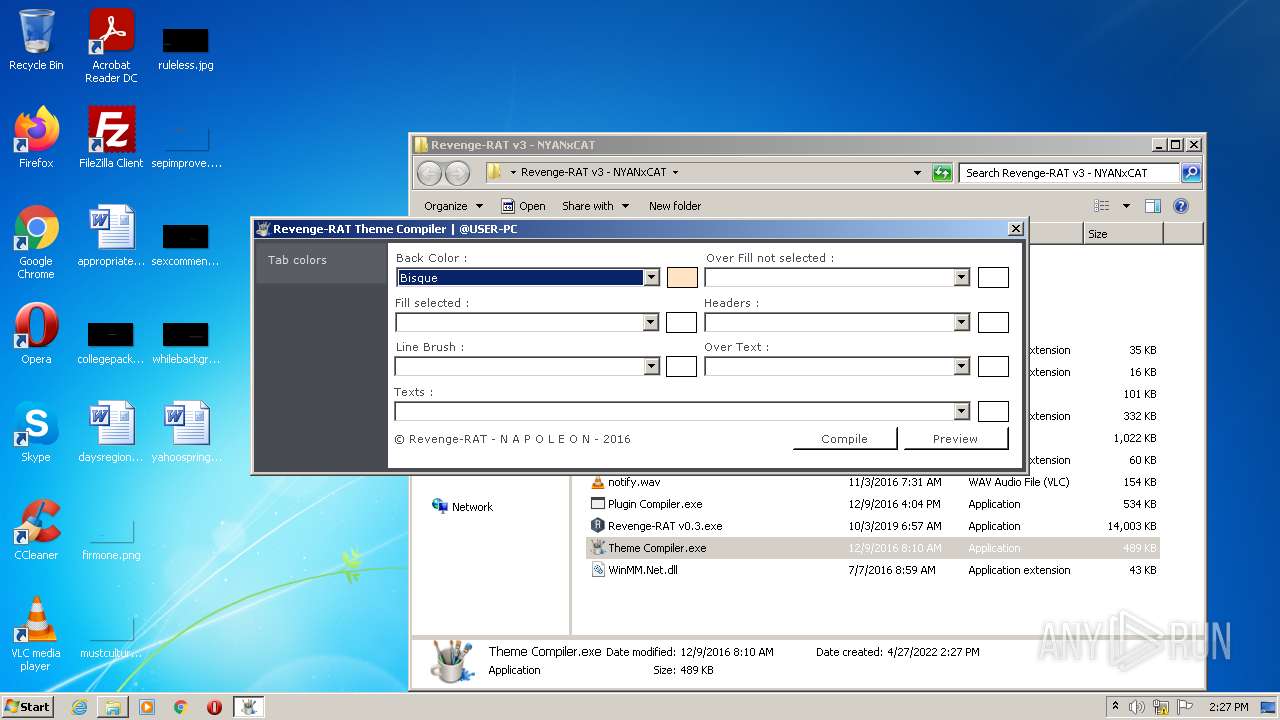The width and height of the screenshot is (1280, 720).
Task: Launch Acrobat Reader DC from desktop
Action: click(x=111, y=46)
